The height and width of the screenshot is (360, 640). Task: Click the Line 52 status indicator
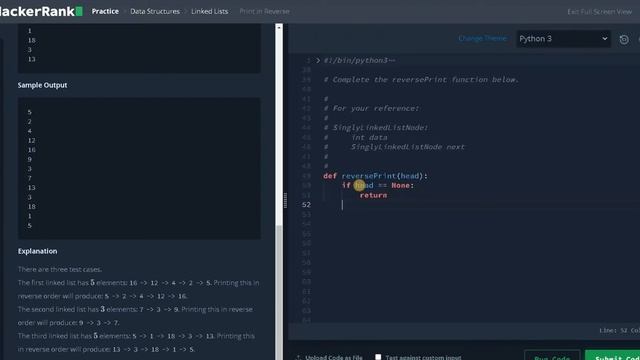coord(619,330)
